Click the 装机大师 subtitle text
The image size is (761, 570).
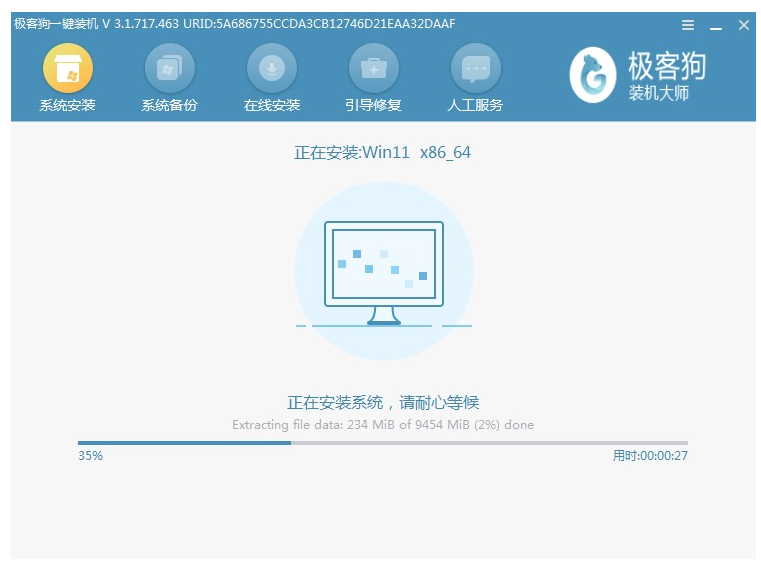coord(659,93)
